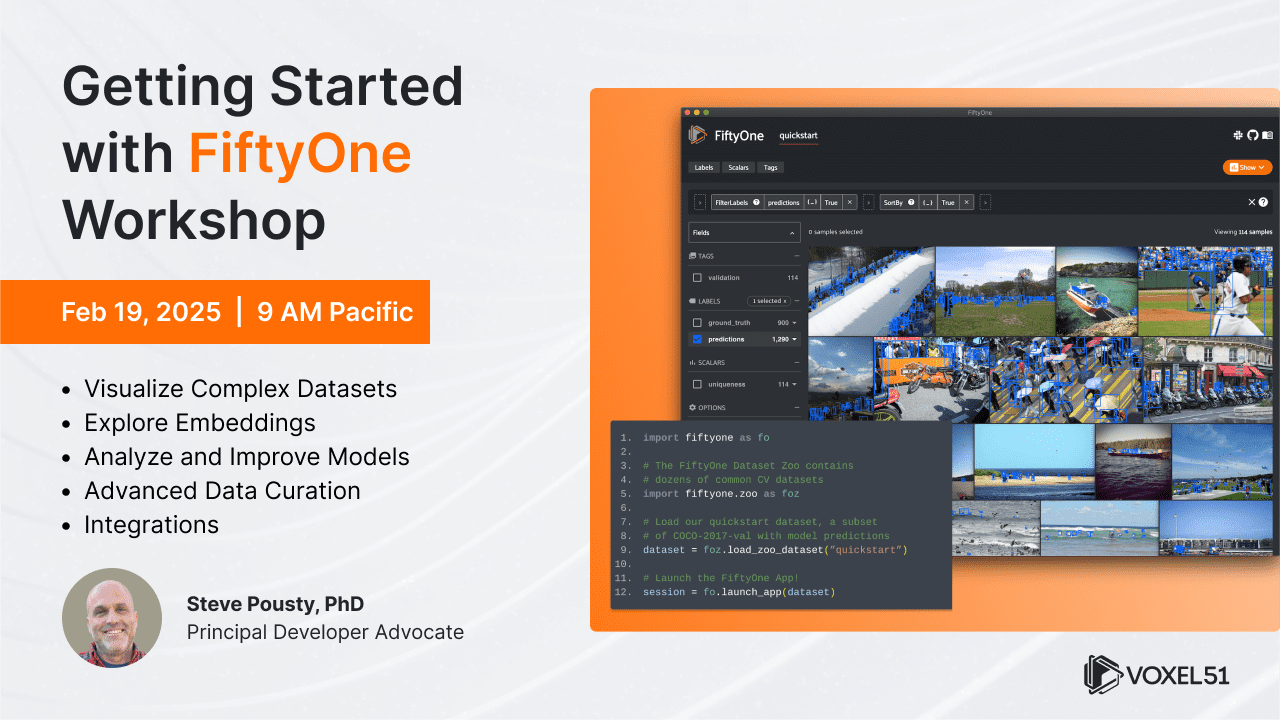Click 'Feb 19, 2025' in orange banner

pyautogui.click(x=141, y=312)
